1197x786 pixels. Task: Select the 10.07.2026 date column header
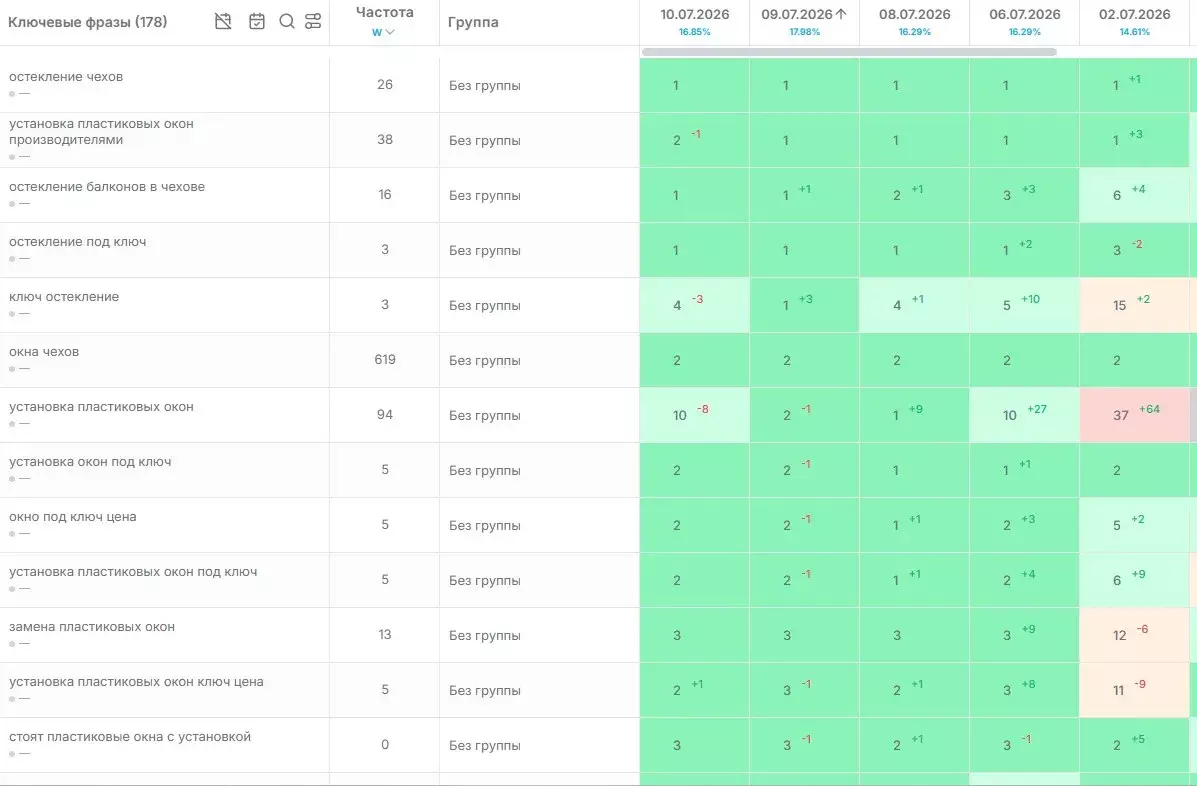(695, 14)
